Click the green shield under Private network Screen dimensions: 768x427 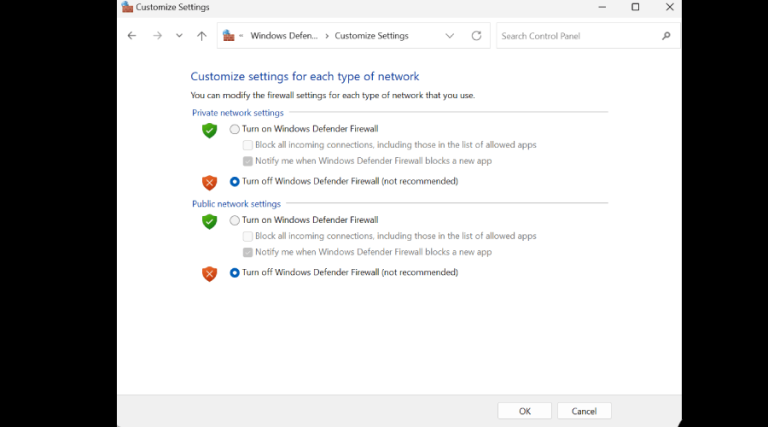point(209,130)
